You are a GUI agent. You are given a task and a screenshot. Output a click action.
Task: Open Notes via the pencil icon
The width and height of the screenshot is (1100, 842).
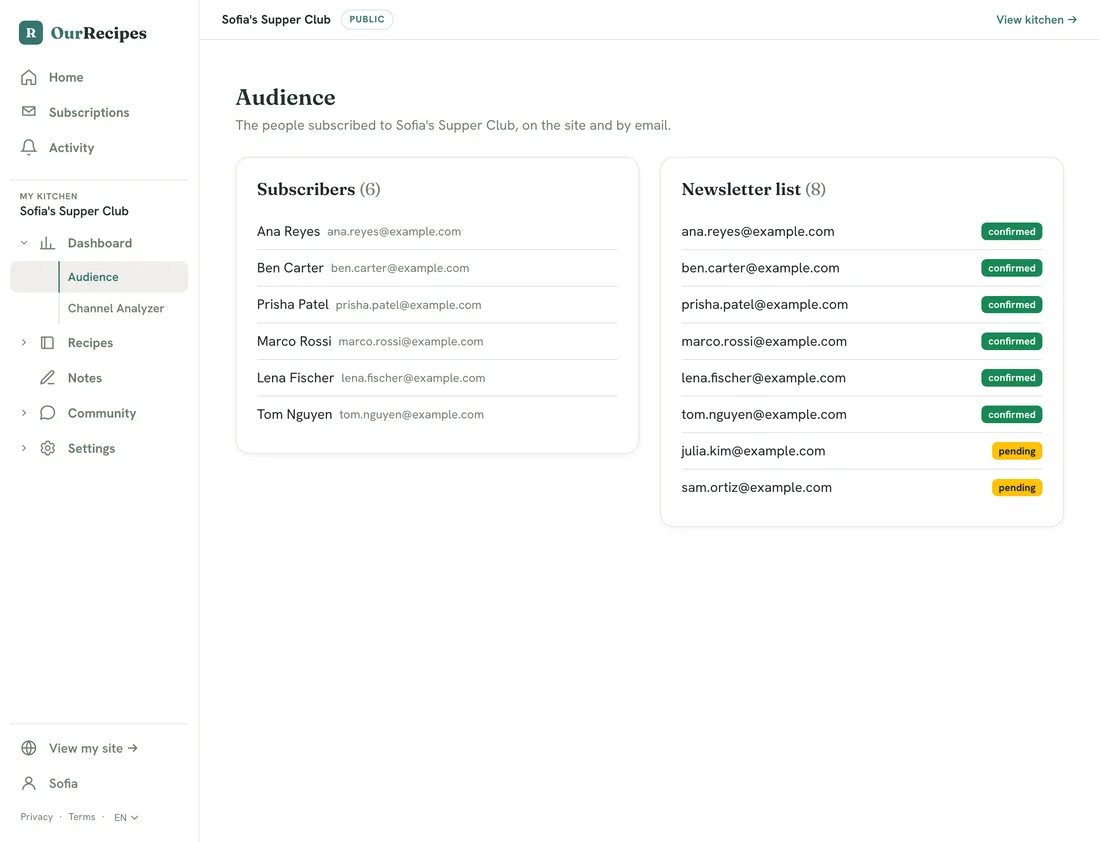tap(47, 377)
